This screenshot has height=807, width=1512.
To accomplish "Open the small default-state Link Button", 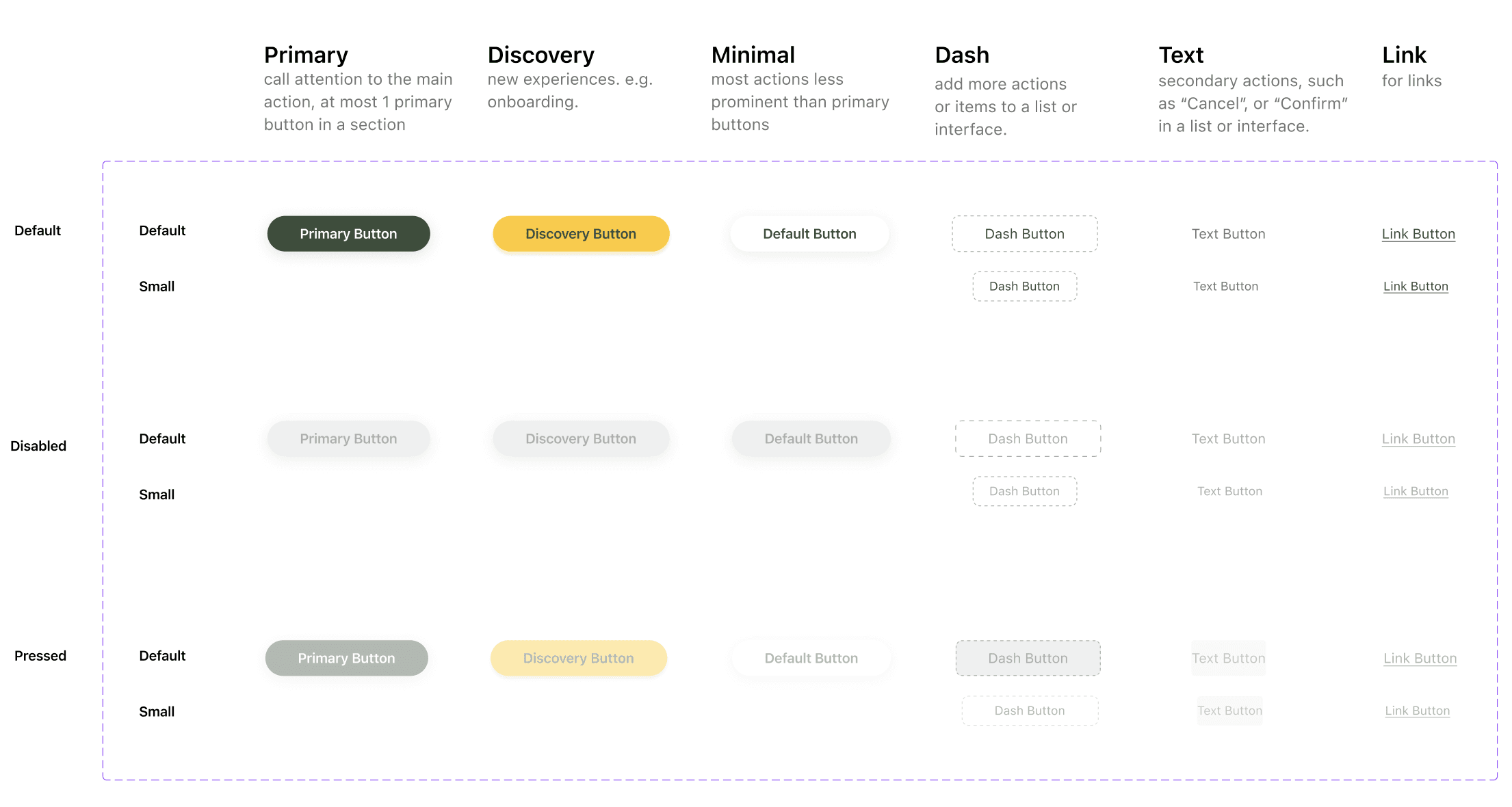I will [1416, 287].
